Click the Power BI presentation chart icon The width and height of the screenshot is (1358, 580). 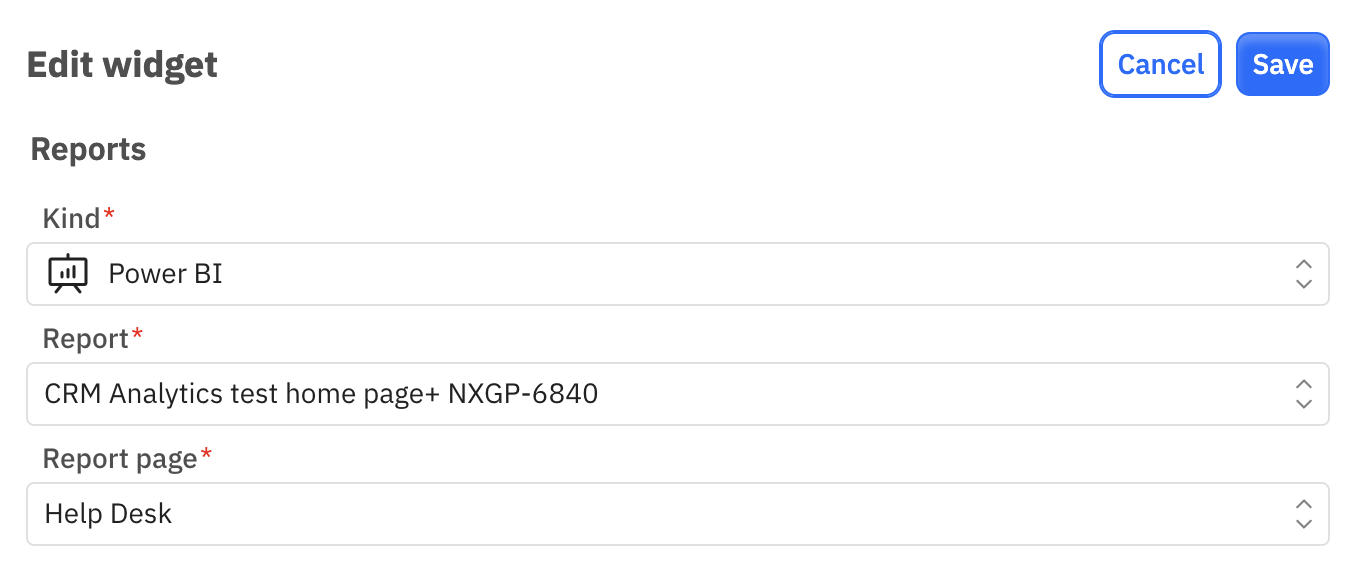pyautogui.click(x=68, y=274)
